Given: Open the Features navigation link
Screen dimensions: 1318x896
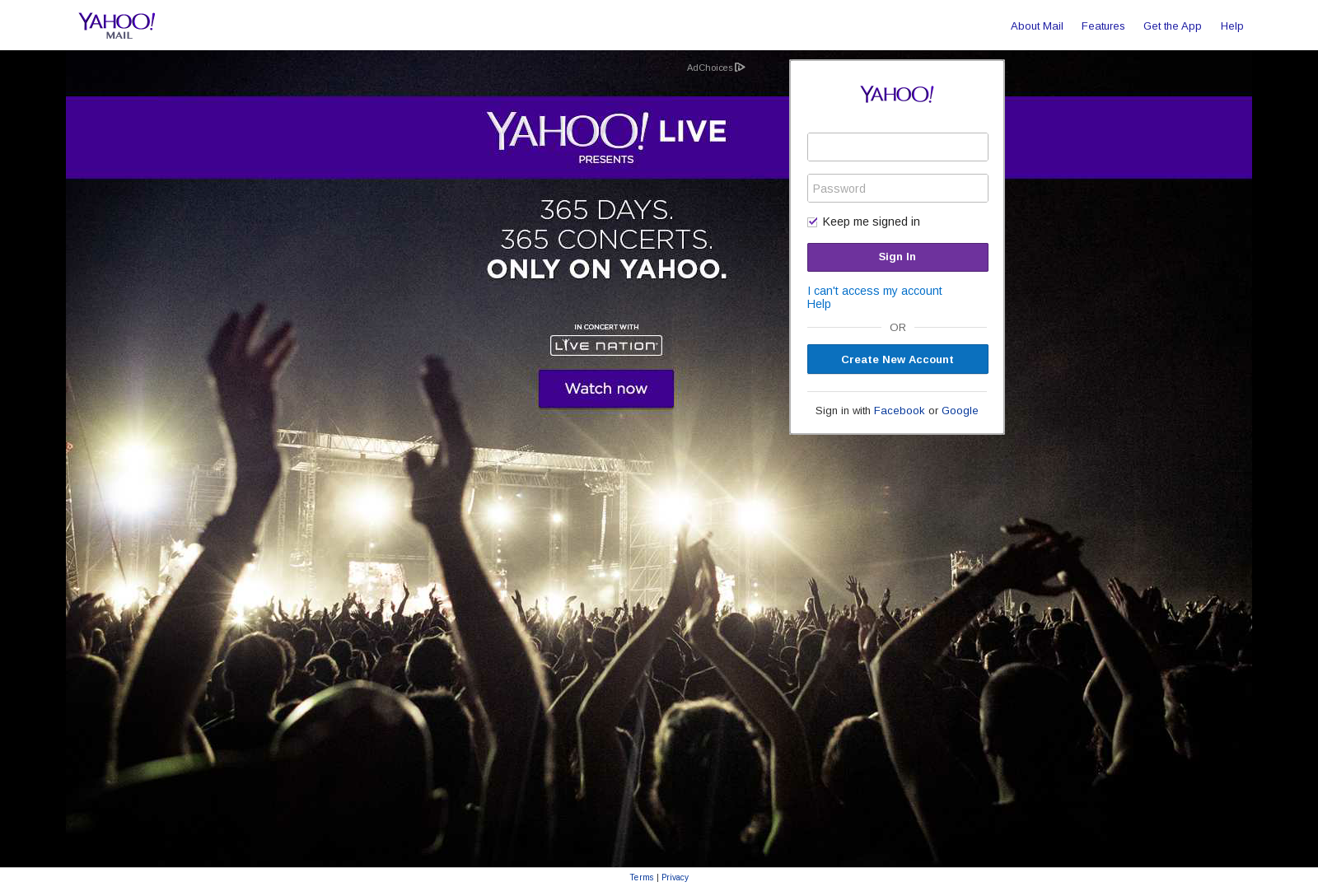Looking at the screenshot, I should pyautogui.click(x=1103, y=26).
